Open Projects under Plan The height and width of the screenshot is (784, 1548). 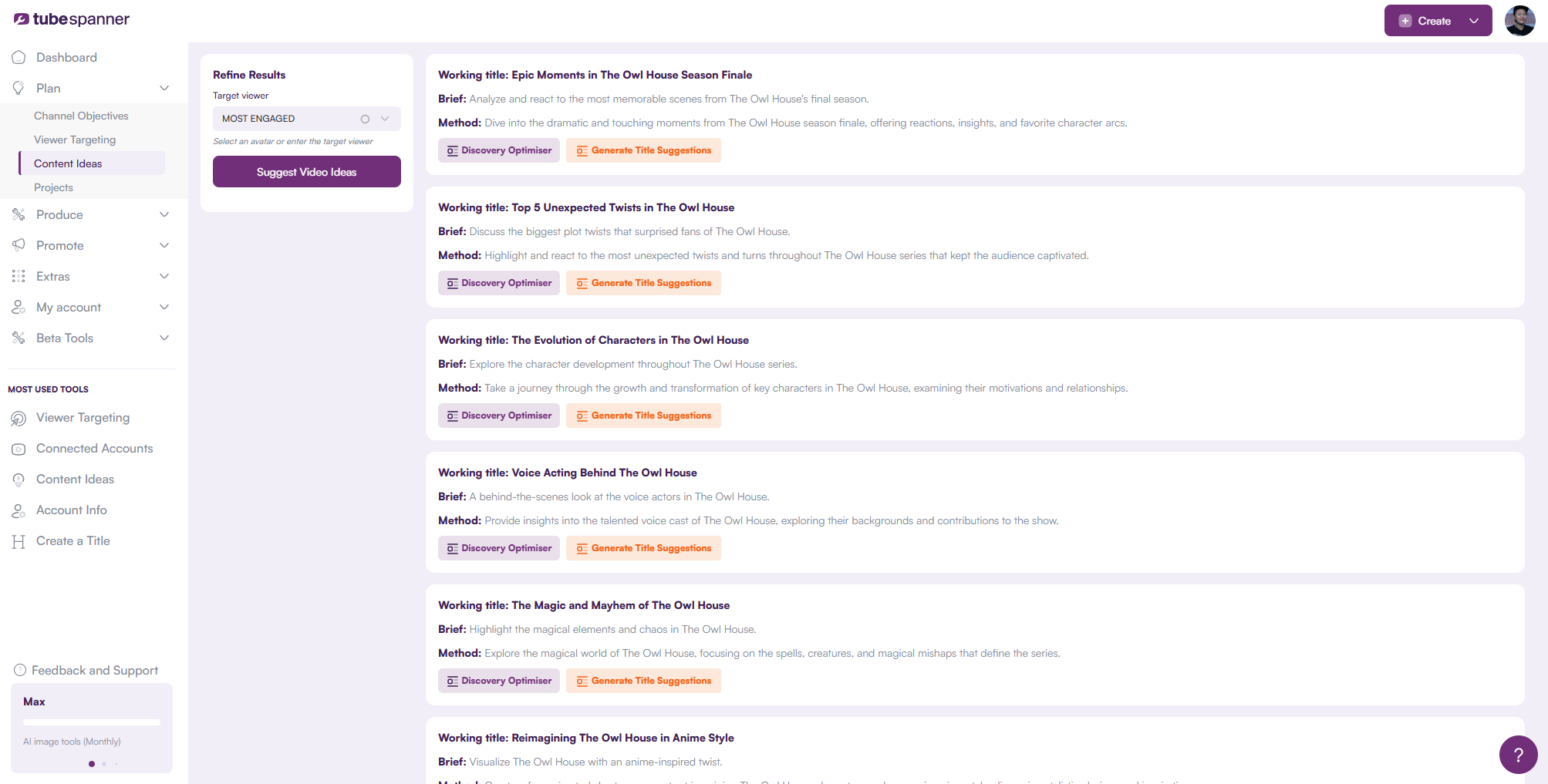pos(53,187)
